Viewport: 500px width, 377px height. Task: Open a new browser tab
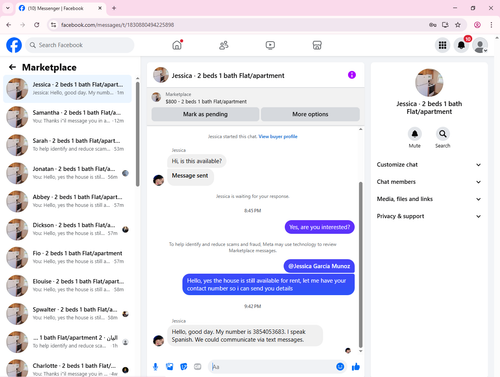coord(114,8)
